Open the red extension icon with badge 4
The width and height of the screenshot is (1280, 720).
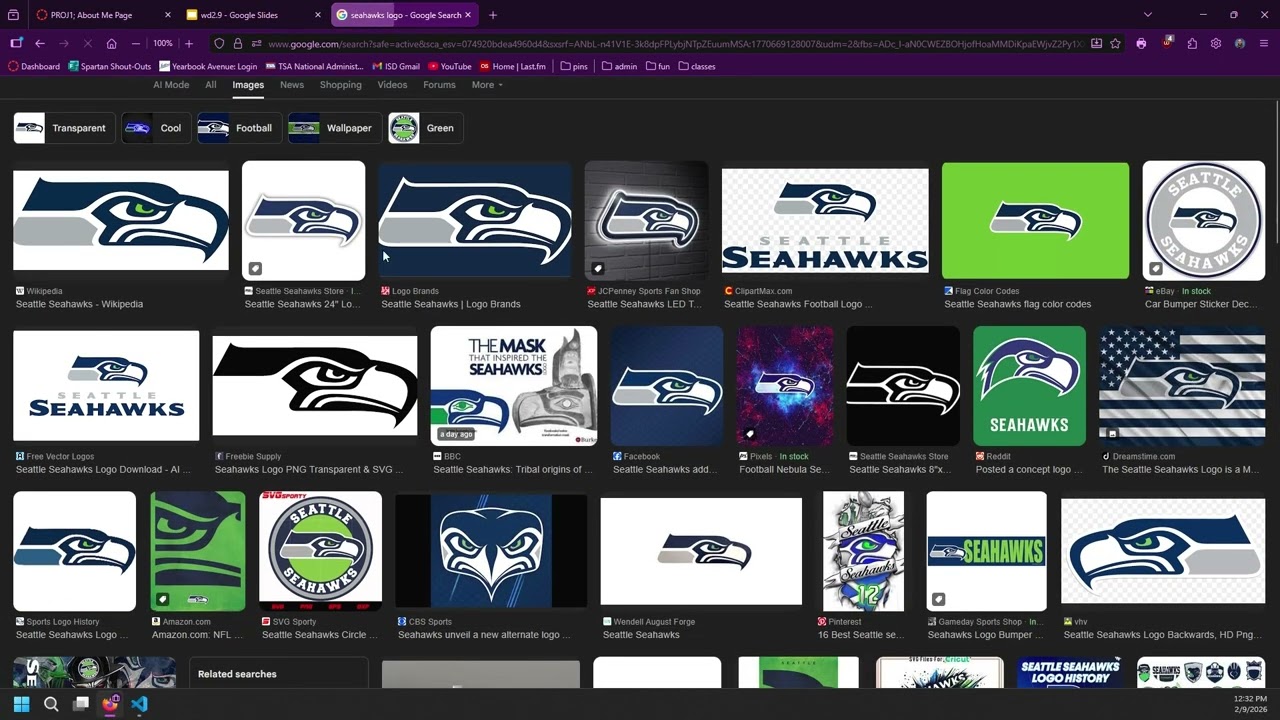pos(1167,43)
